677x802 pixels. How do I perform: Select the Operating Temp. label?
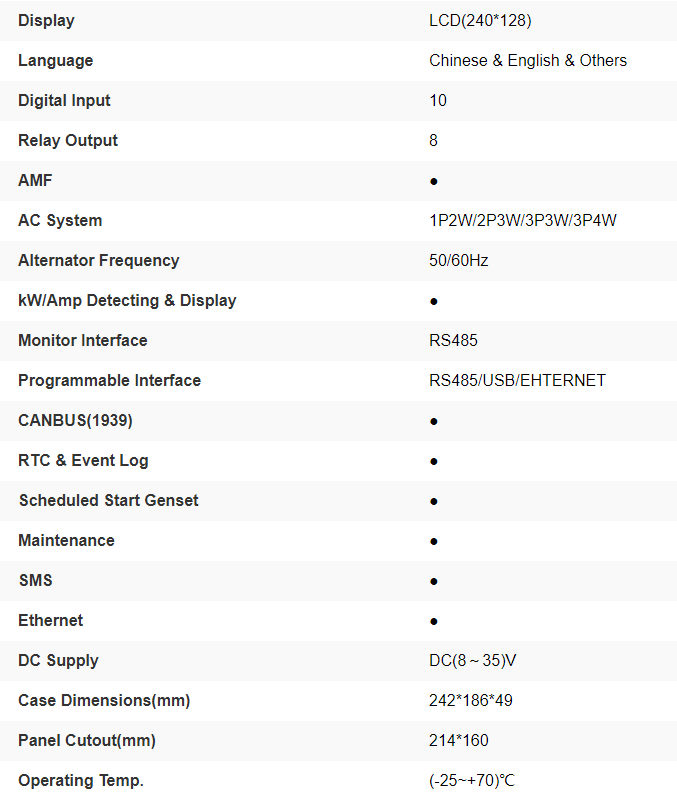pos(81,780)
